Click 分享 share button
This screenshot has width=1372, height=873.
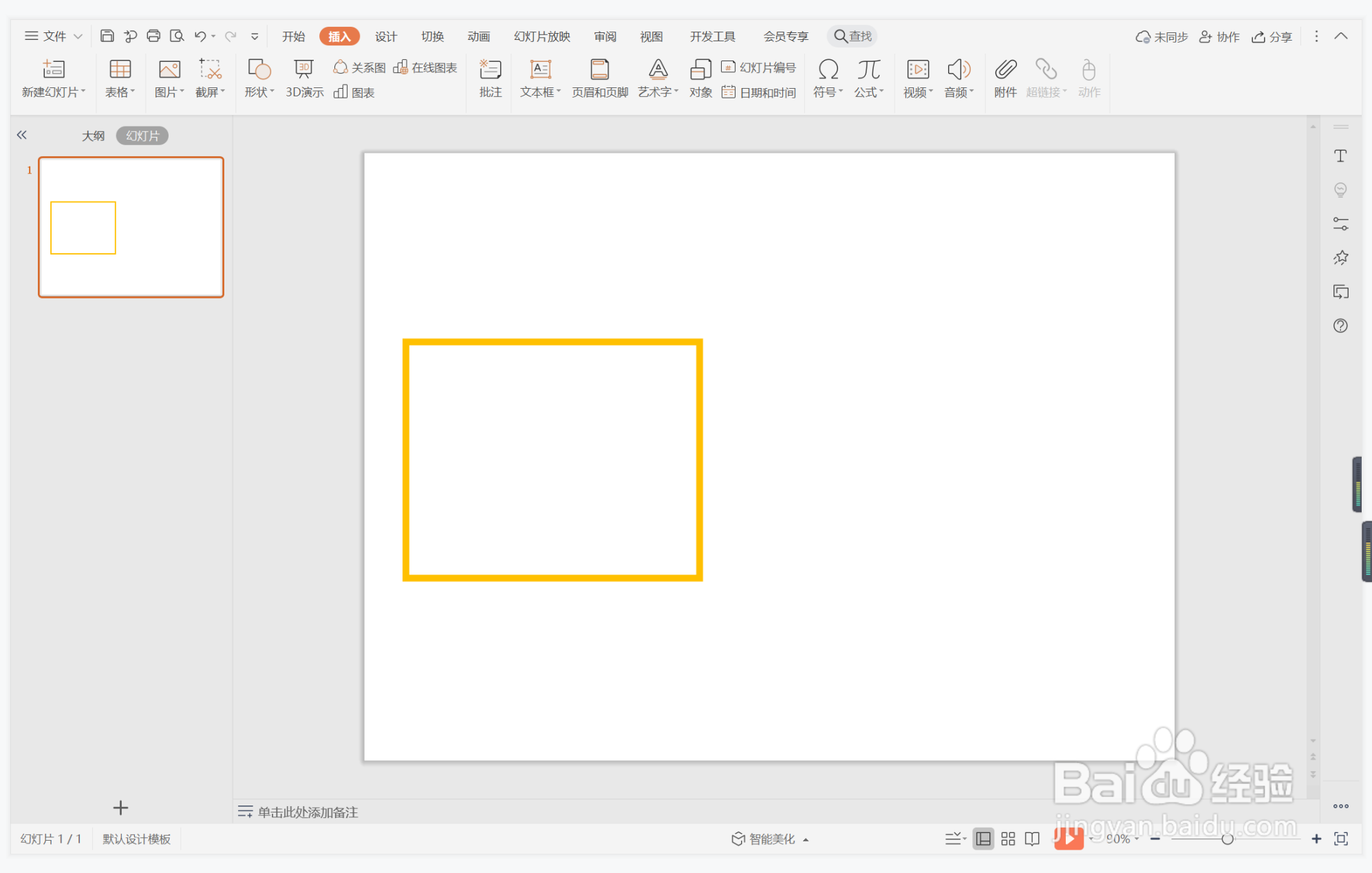click(1272, 36)
